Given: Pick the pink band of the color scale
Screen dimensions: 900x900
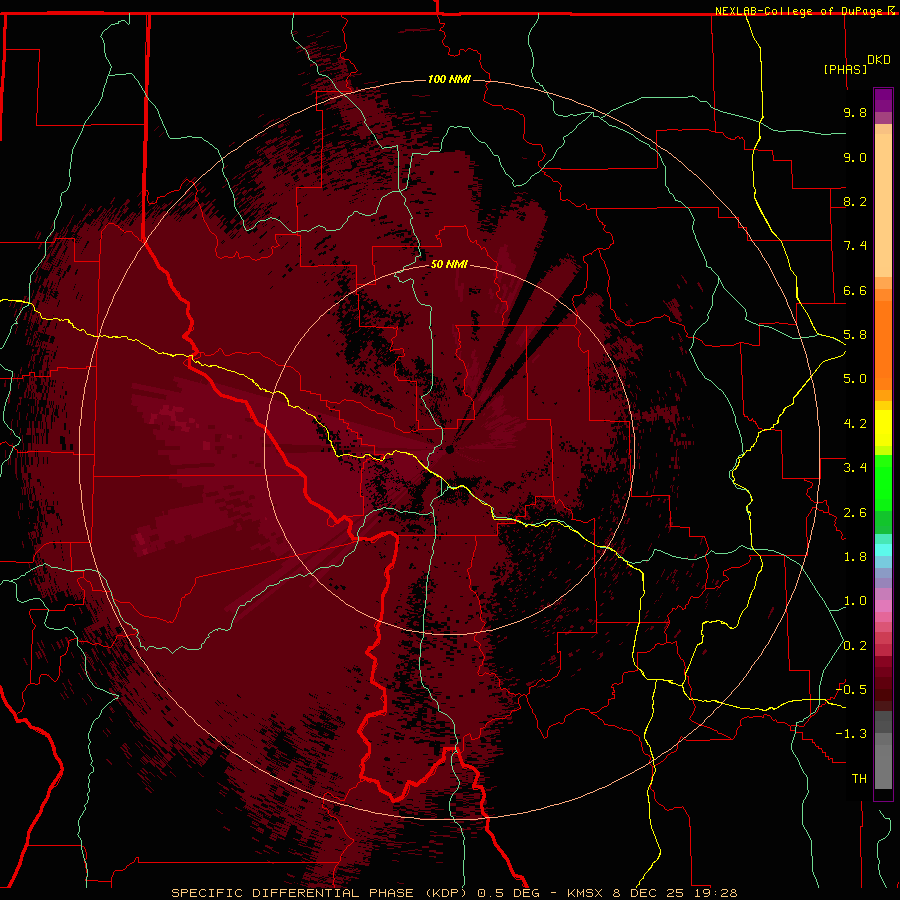Looking at the screenshot, I should tap(883, 606).
